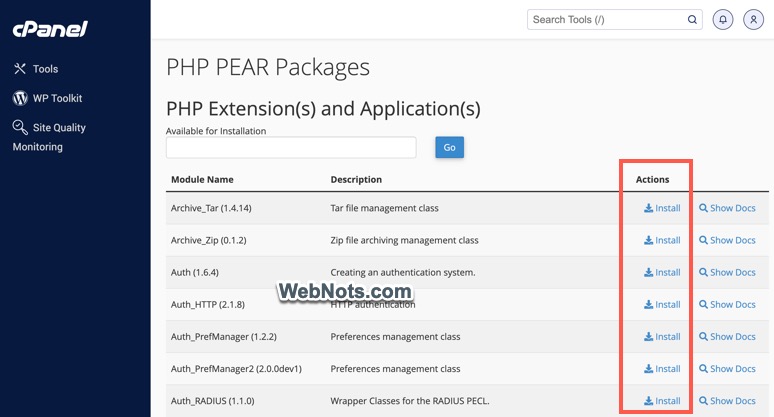Click the Module Name column header
Screen dimensions: 774x417
pyautogui.click(x=202, y=180)
